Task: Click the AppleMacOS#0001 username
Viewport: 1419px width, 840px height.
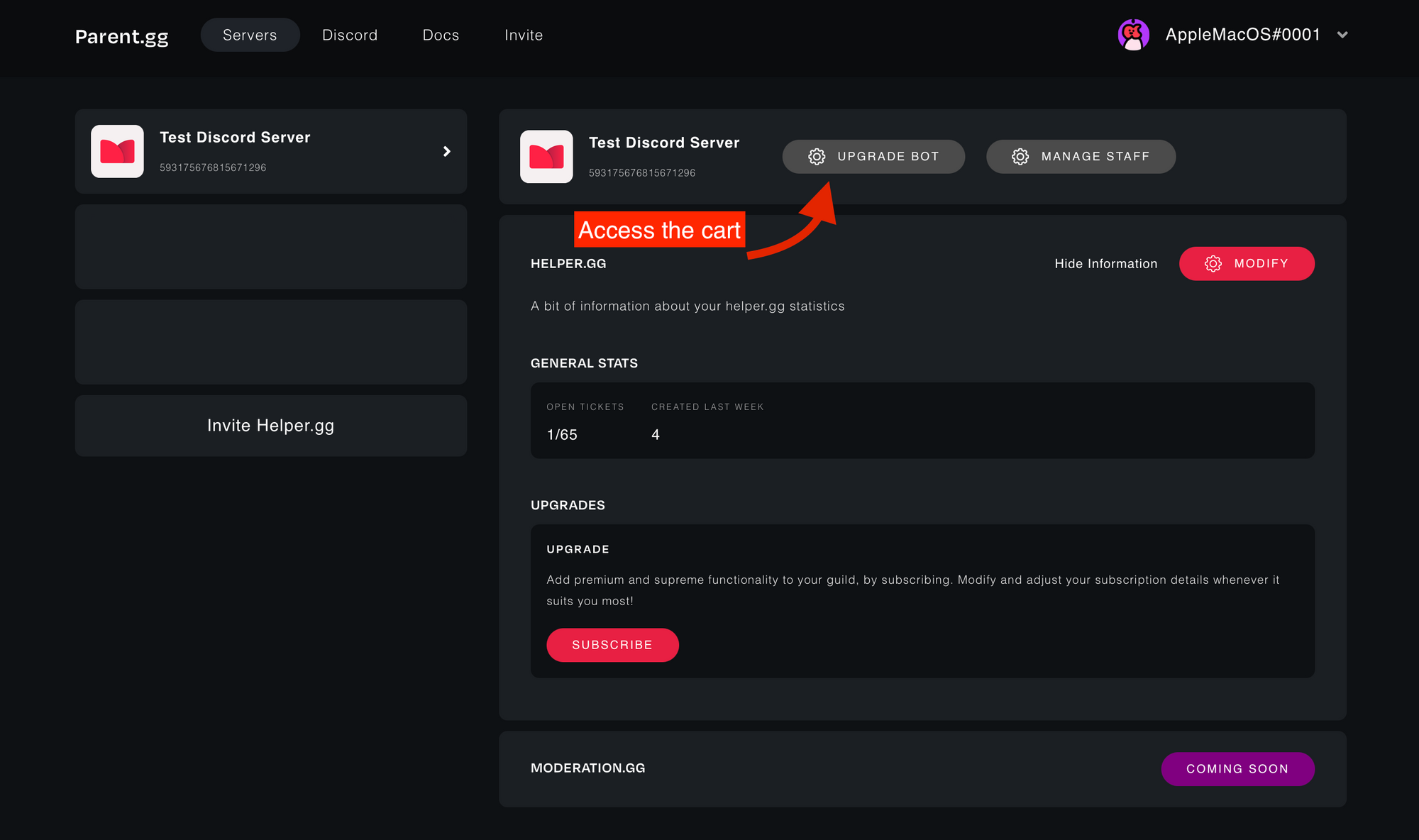Action: (x=1242, y=35)
